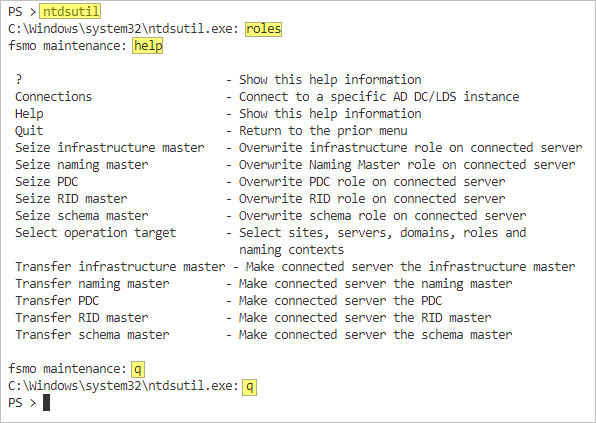Click the Transfer PDC command
Viewport: 596px width, 423px height.
coord(57,301)
